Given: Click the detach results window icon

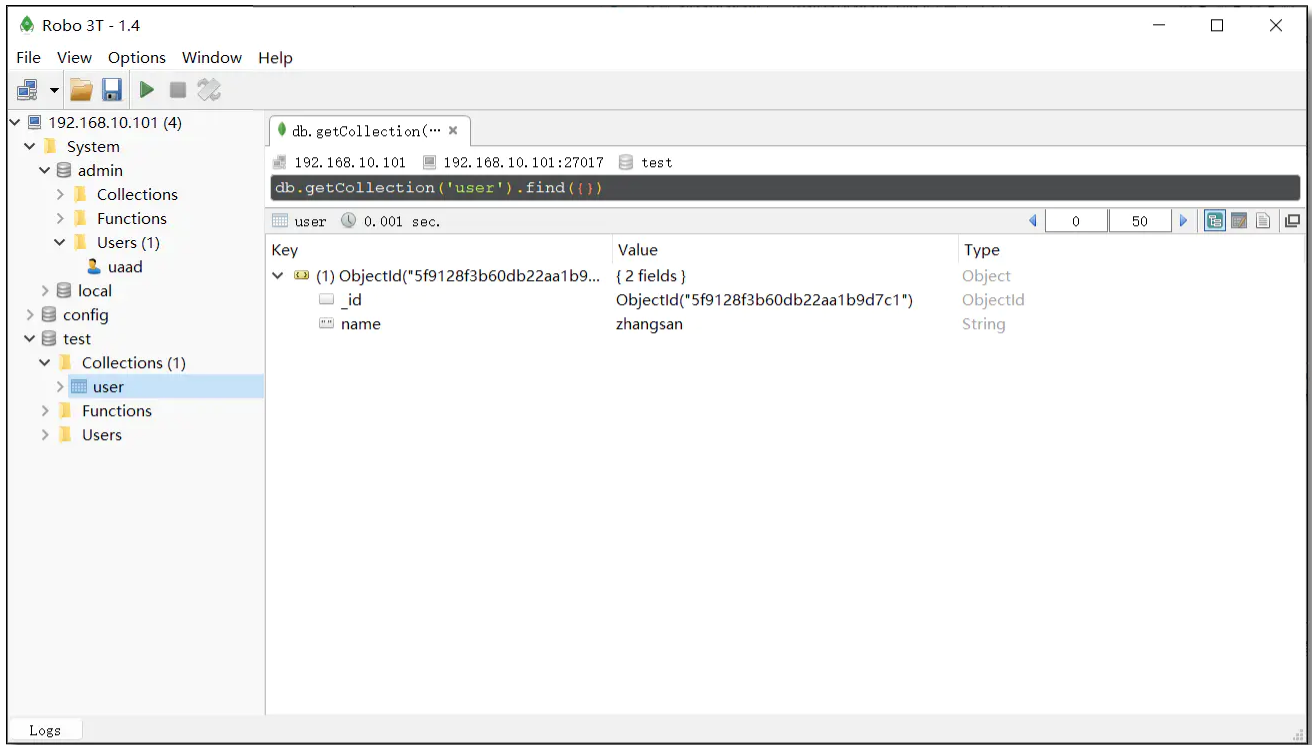Looking at the screenshot, I should (1292, 221).
